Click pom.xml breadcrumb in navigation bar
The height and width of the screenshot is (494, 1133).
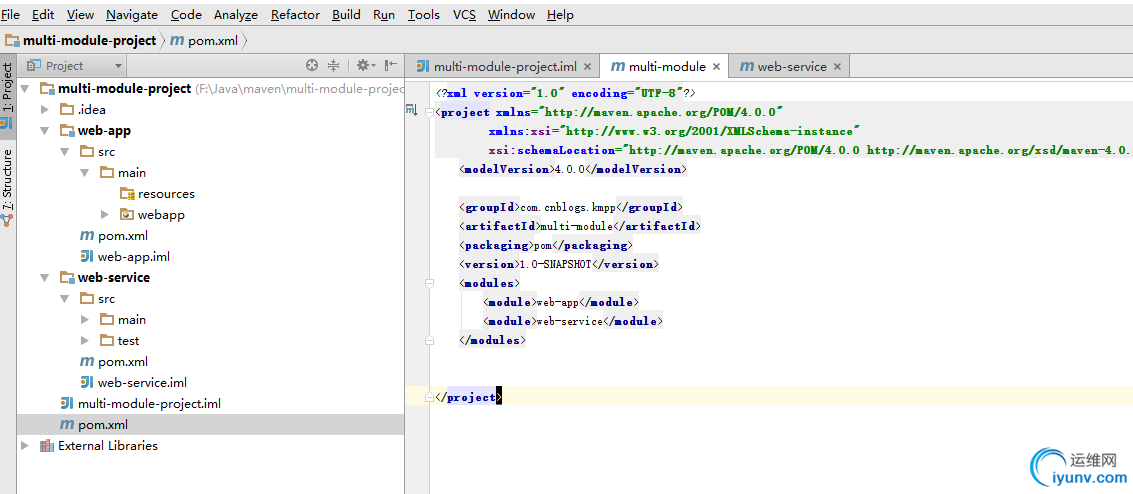pyautogui.click(x=204, y=40)
